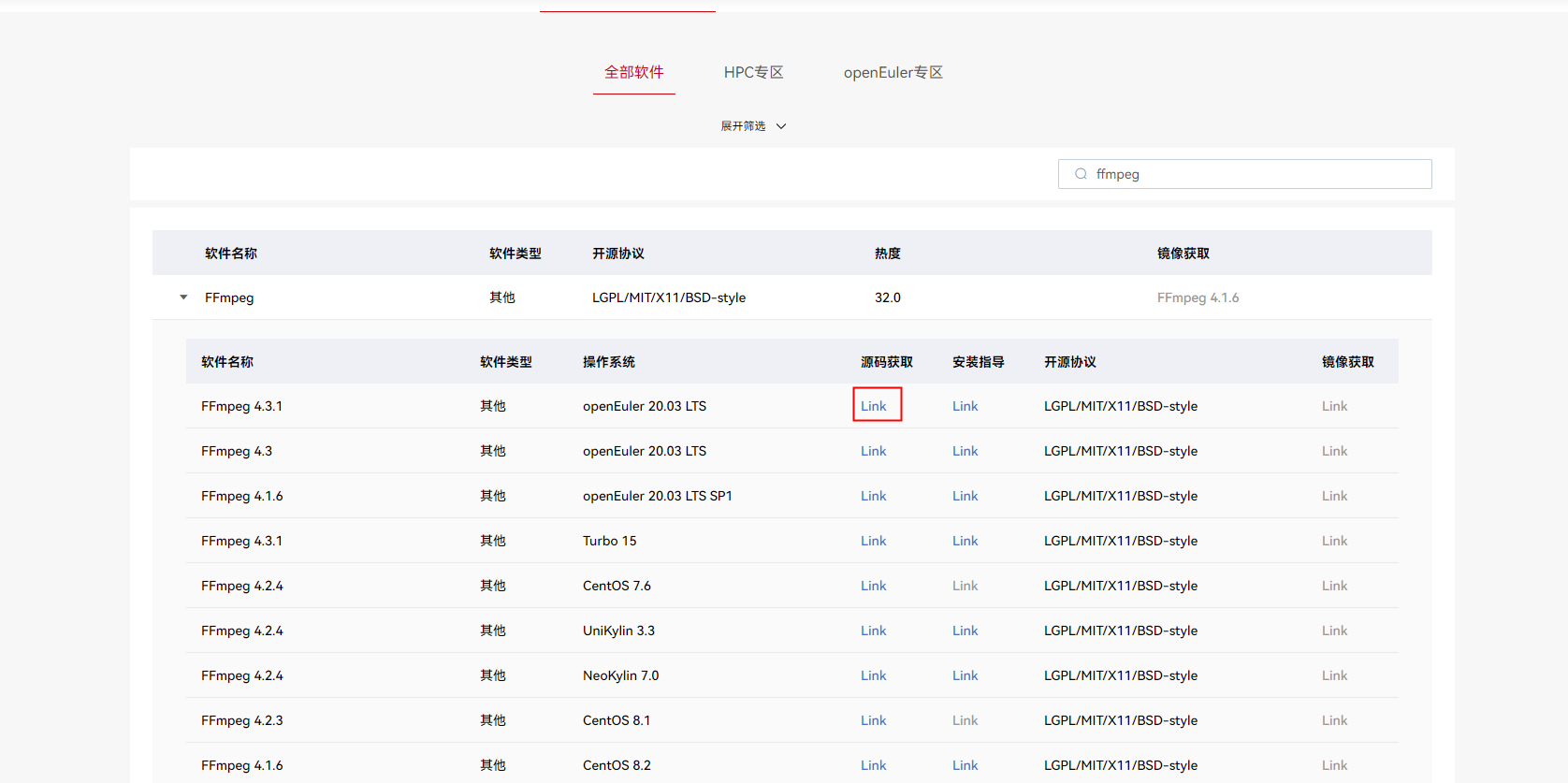The height and width of the screenshot is (783, 1568).
Task: Open install guide Link for NeoKylin 7.0
Action: tap(965, 675)
